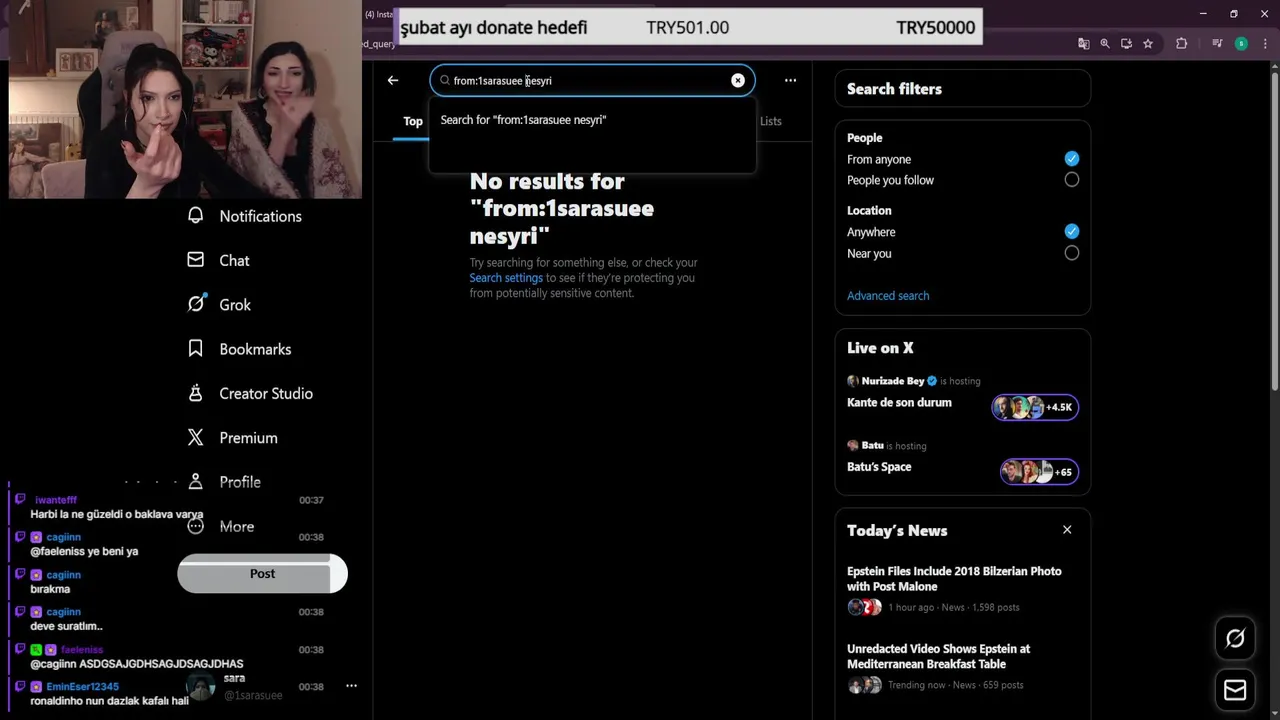Clear the search box with X button
Viewport: 1280px width, 720px height.
click(x=738, y=80)
